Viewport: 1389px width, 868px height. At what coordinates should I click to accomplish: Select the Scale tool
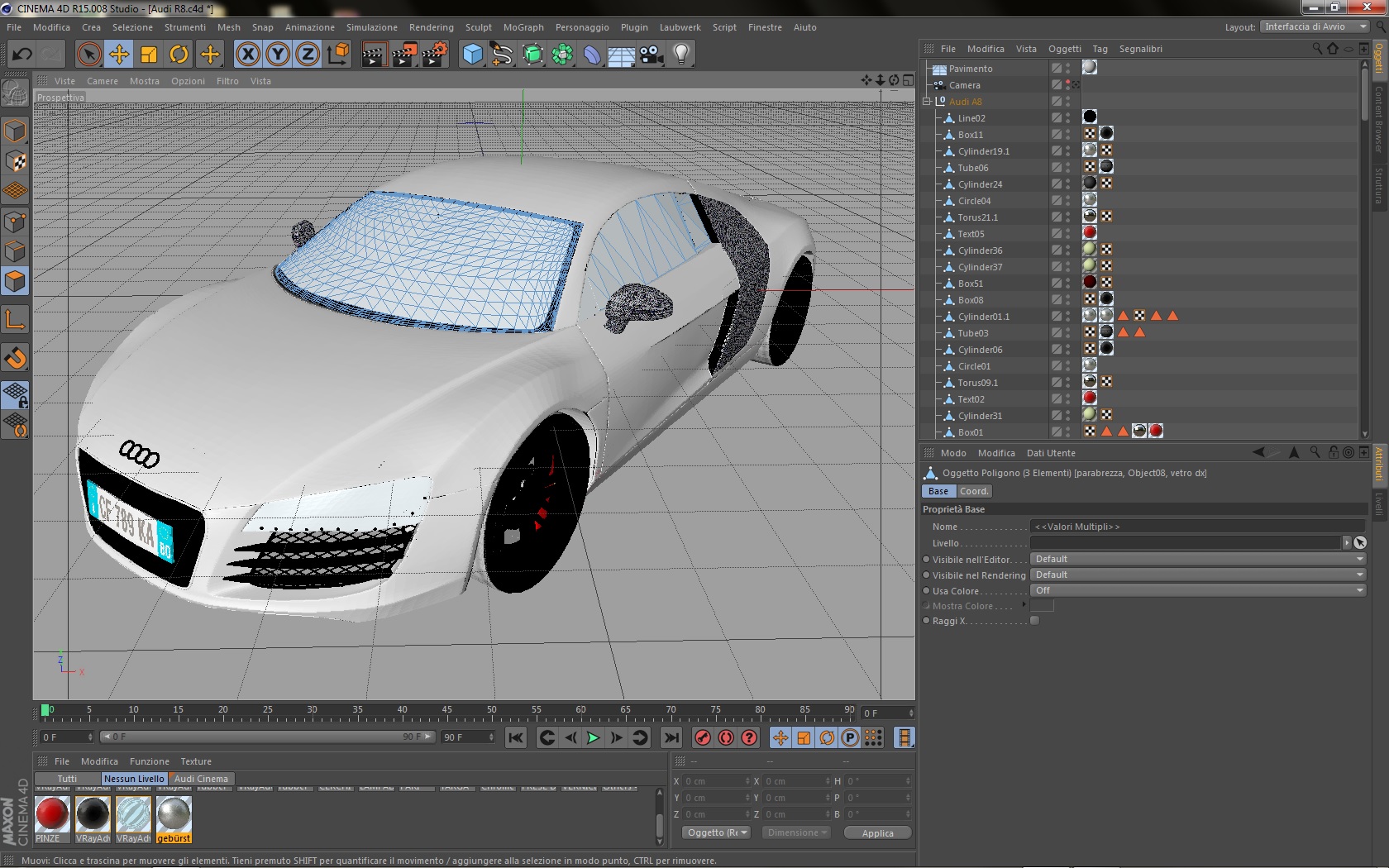tap(149, 55)
